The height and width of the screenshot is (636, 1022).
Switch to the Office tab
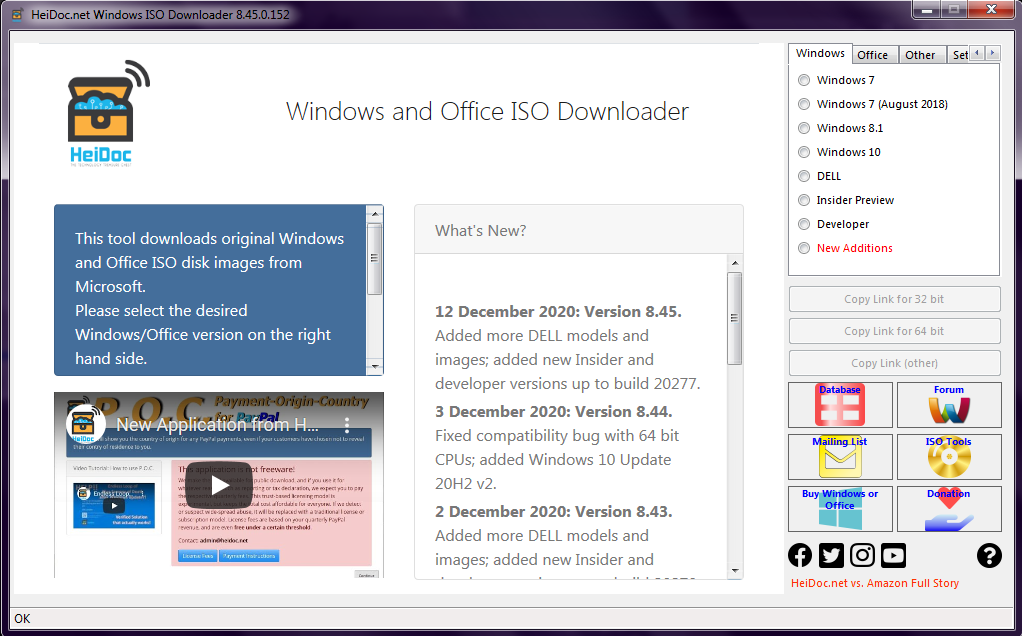tap(873, 55)
